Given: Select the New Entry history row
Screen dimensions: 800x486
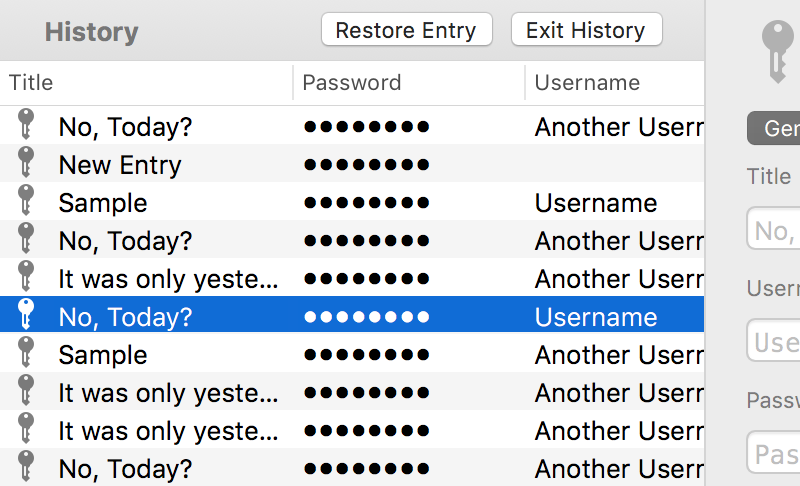Looking at the screenshot, I should tap(352, 163).
